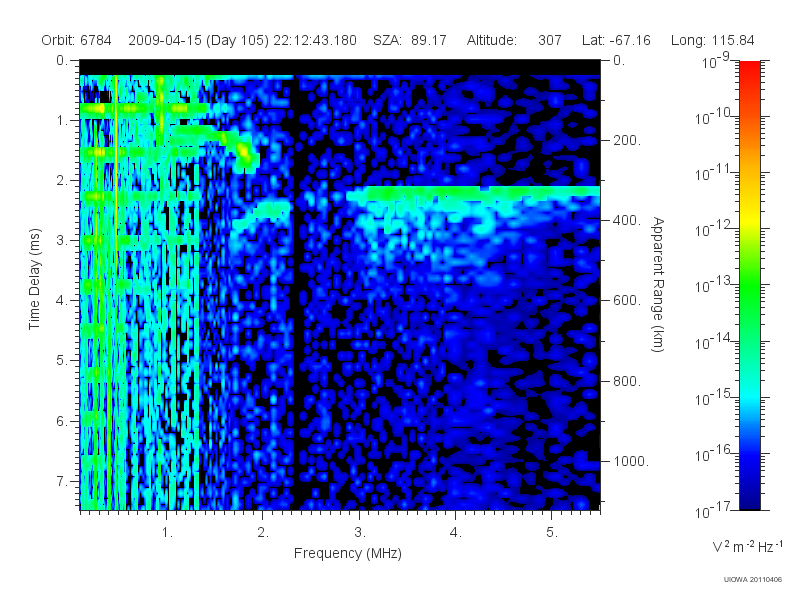The height and width of the screenshot is (600, 800).
Task: Click the horizontal green echo trace near 2.2 ms
Action: (x=473, y=192)
